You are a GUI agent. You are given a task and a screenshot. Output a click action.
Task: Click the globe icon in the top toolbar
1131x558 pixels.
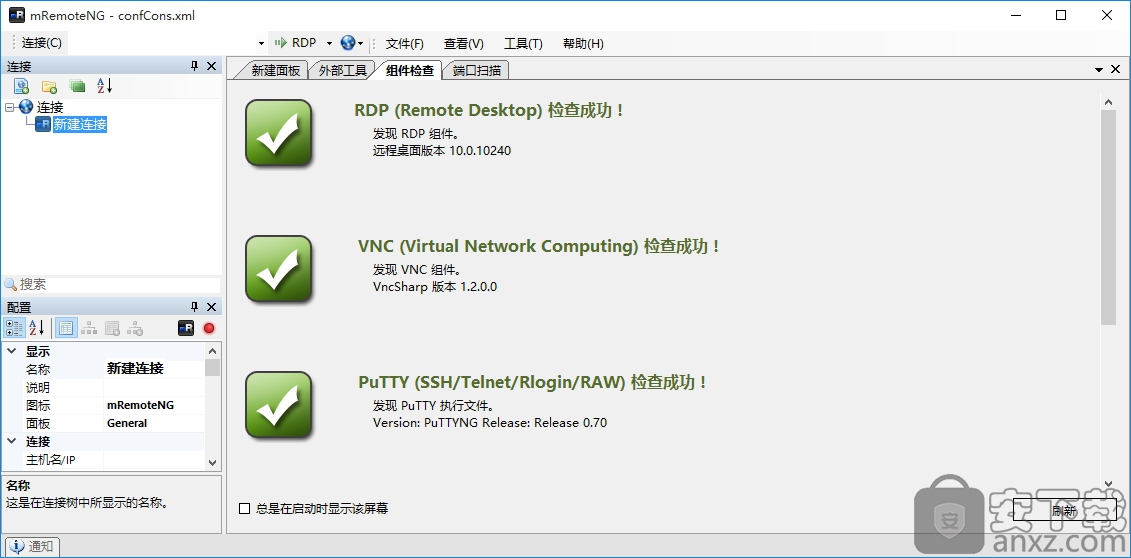348,43
